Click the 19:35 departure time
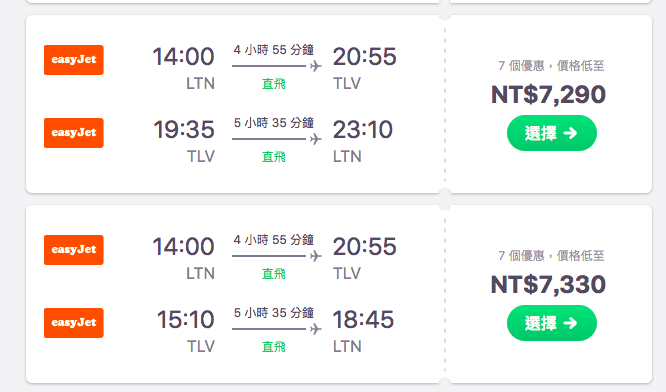 point(184,130)
